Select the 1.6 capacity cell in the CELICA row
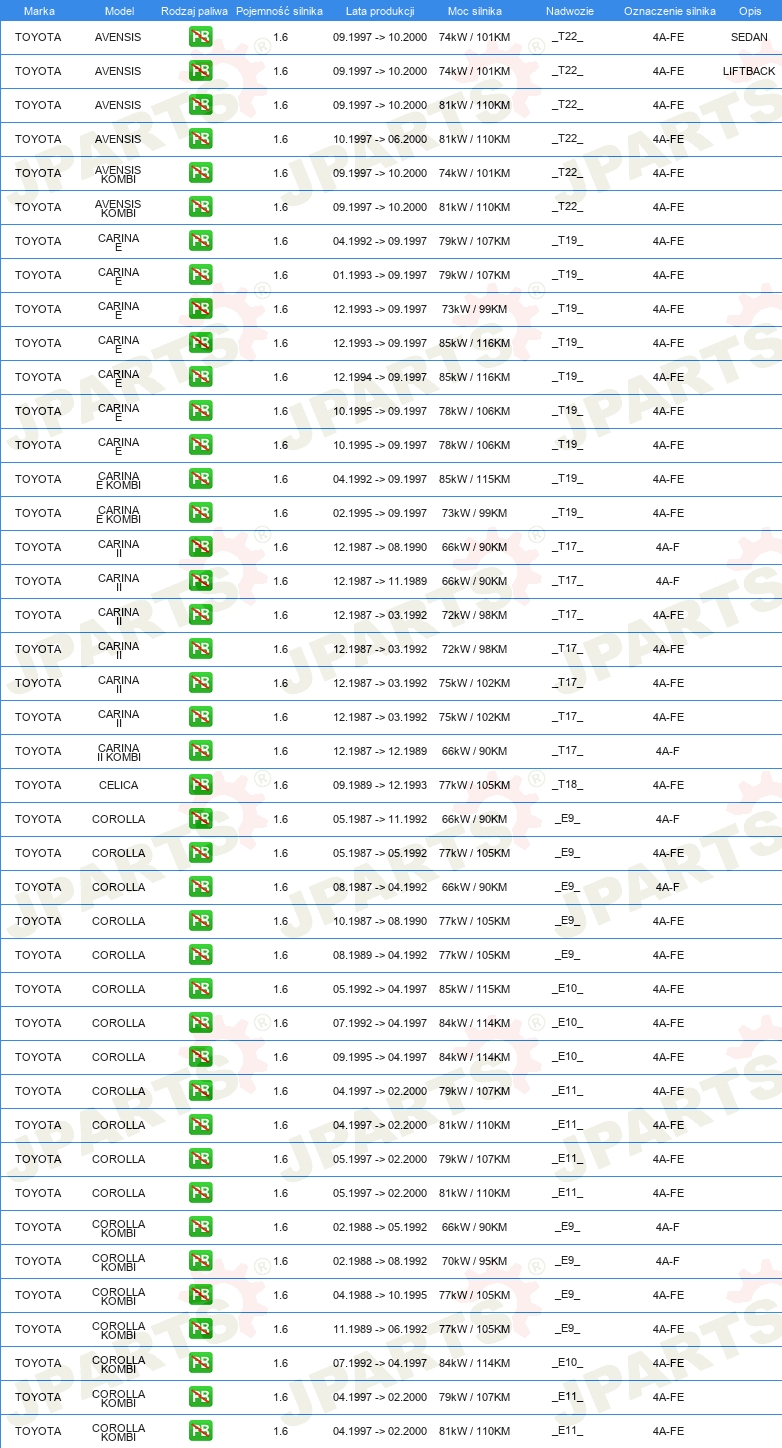 (280, 785)
